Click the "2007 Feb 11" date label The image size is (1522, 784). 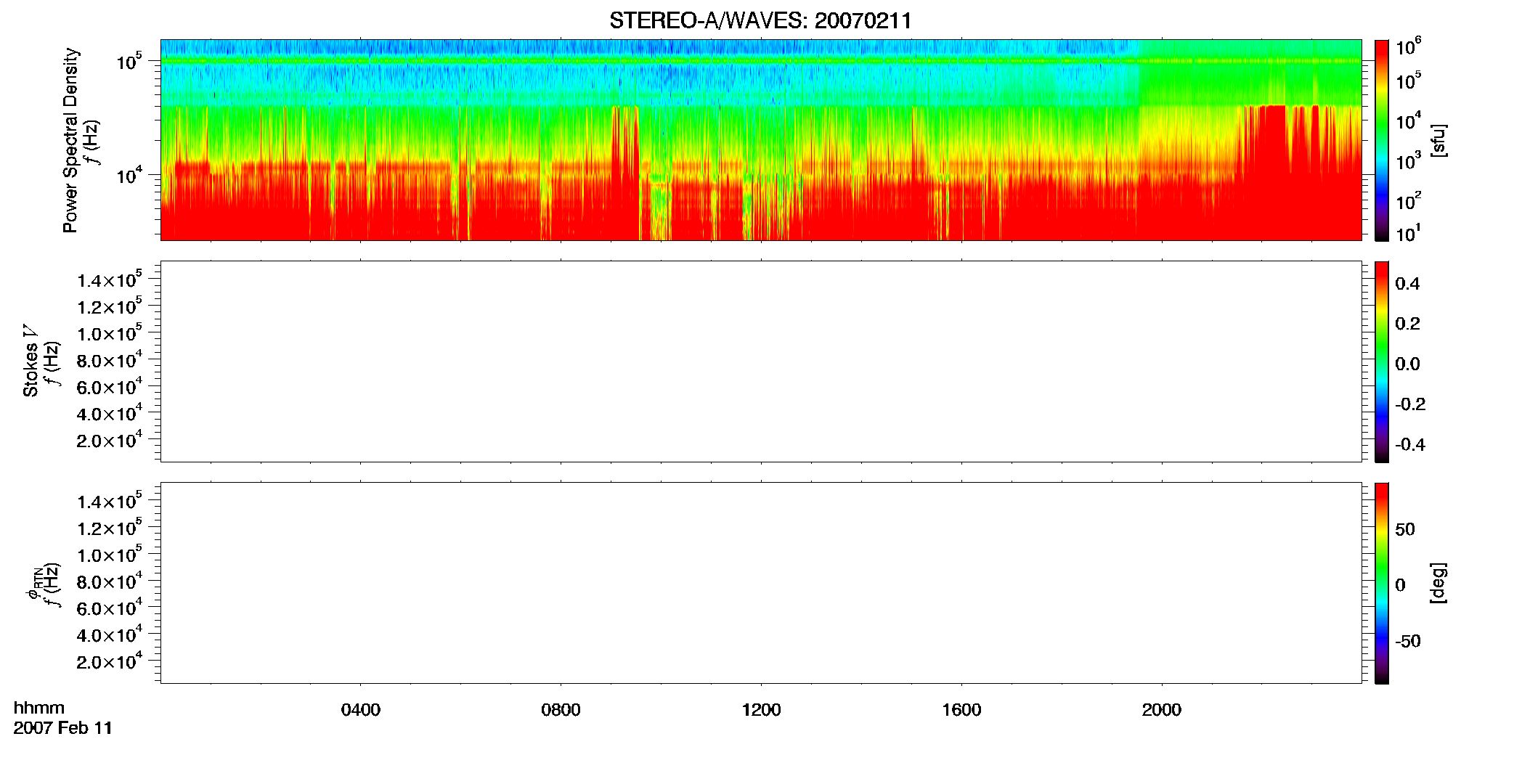63,728
